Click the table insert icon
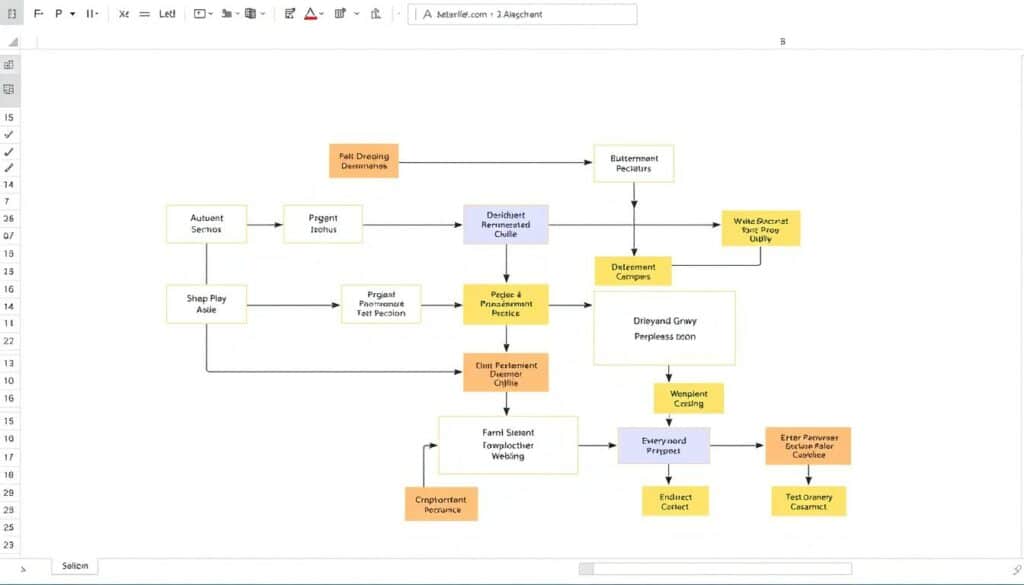 coord(340,13)
